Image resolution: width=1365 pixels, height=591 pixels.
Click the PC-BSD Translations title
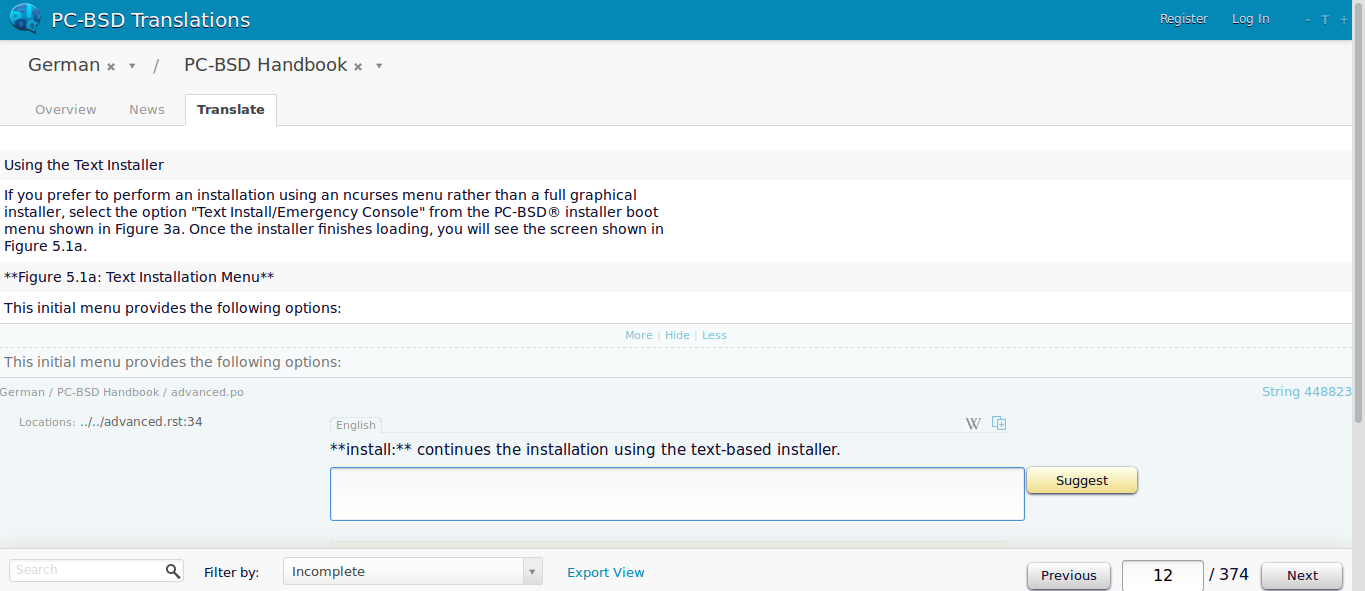click(151, 20)
